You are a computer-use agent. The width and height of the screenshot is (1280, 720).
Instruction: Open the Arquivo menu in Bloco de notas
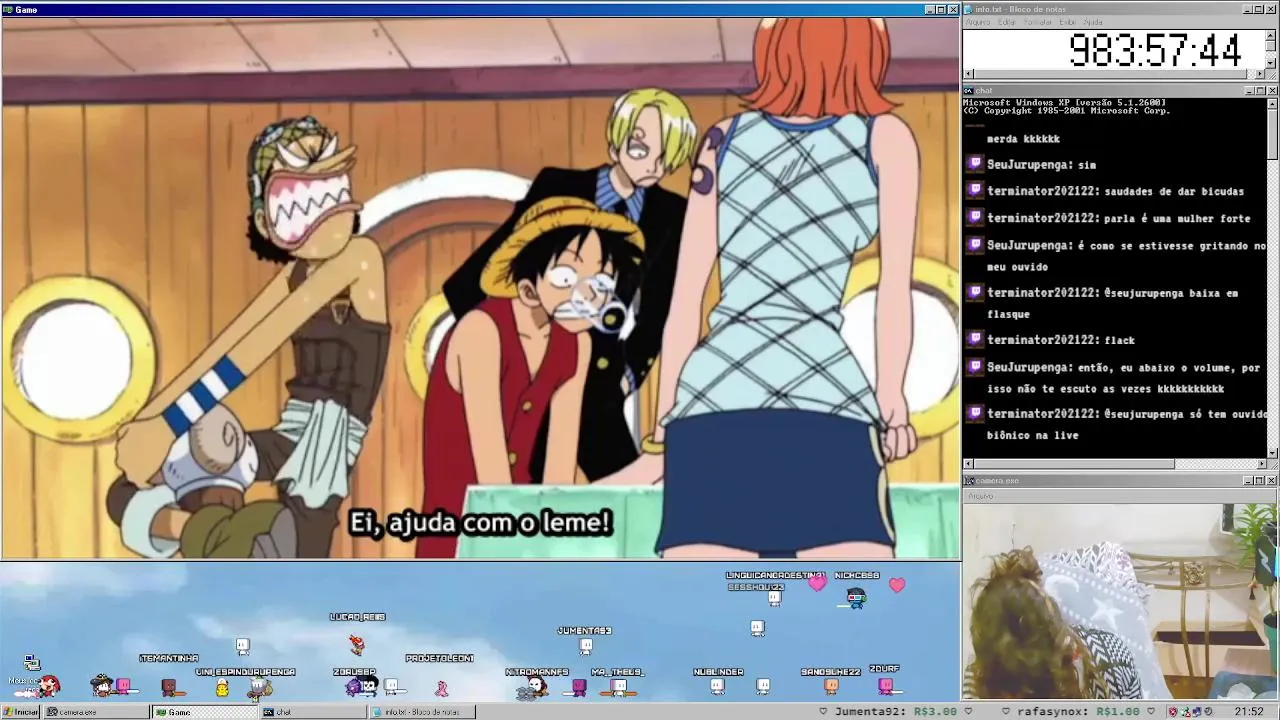click(977, 22)
